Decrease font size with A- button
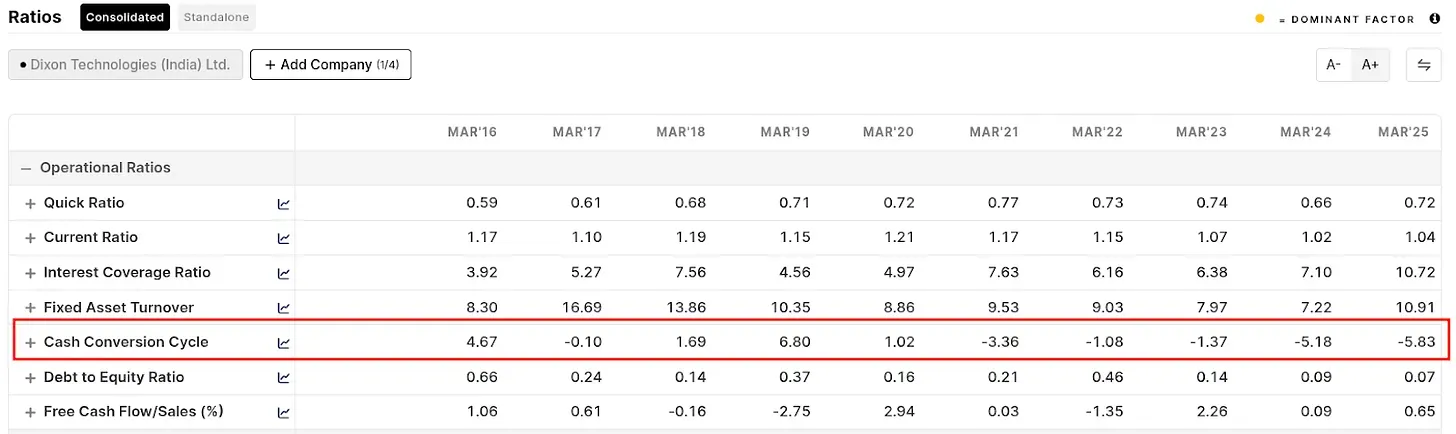 [x=1333, y=65]
